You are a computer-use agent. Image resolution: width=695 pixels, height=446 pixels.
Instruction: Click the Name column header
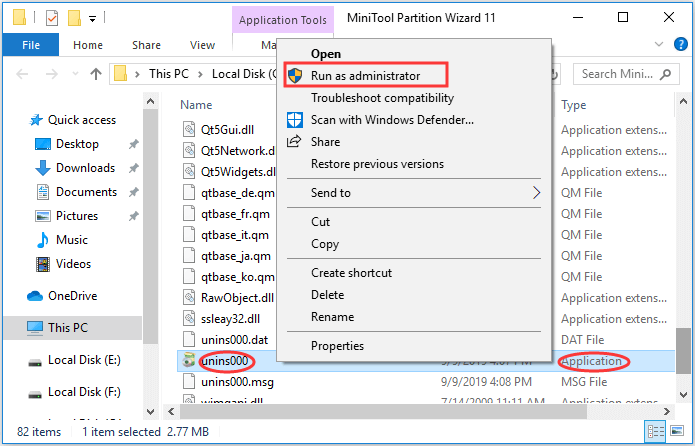196,105
